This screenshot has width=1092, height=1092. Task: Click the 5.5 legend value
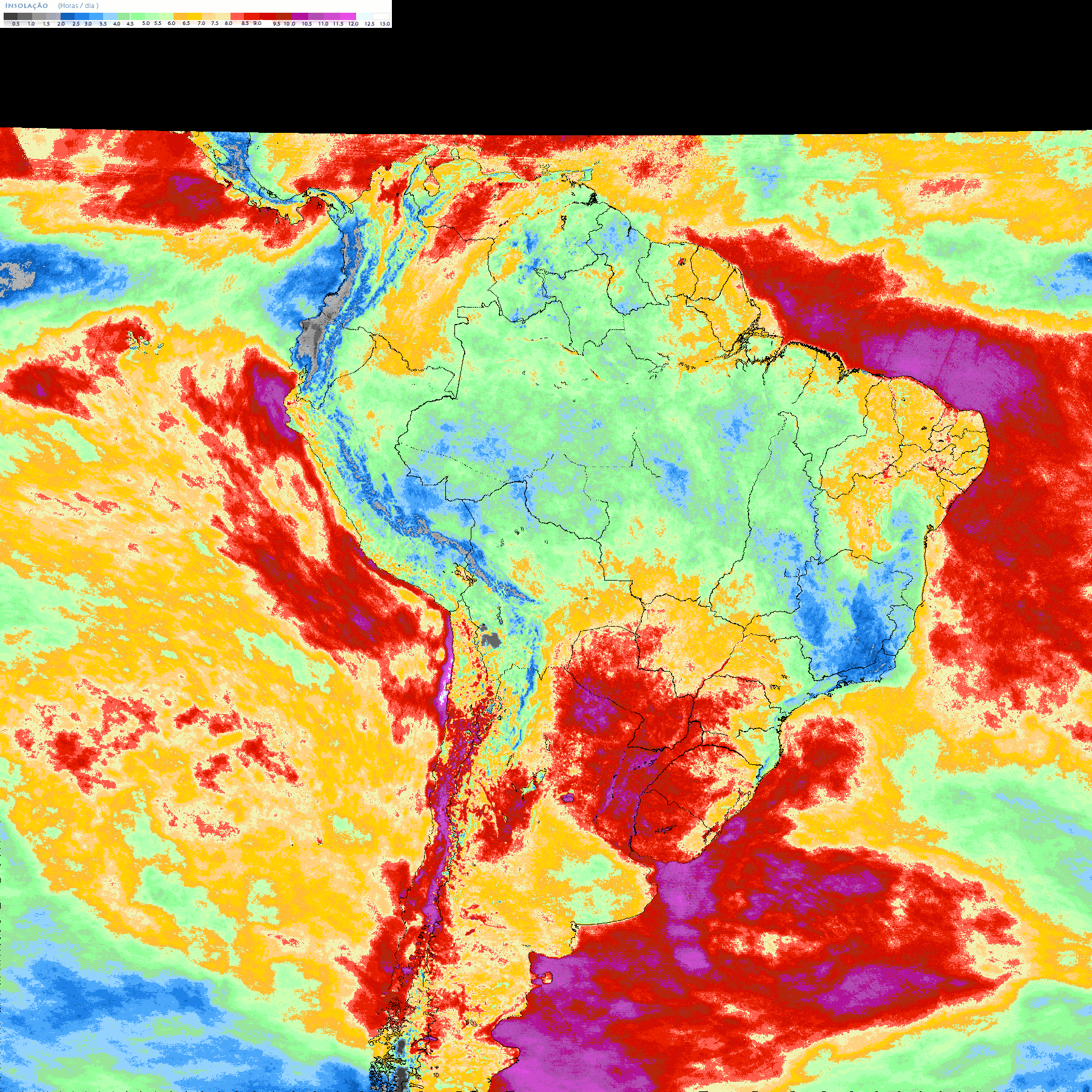coord(158,23)
